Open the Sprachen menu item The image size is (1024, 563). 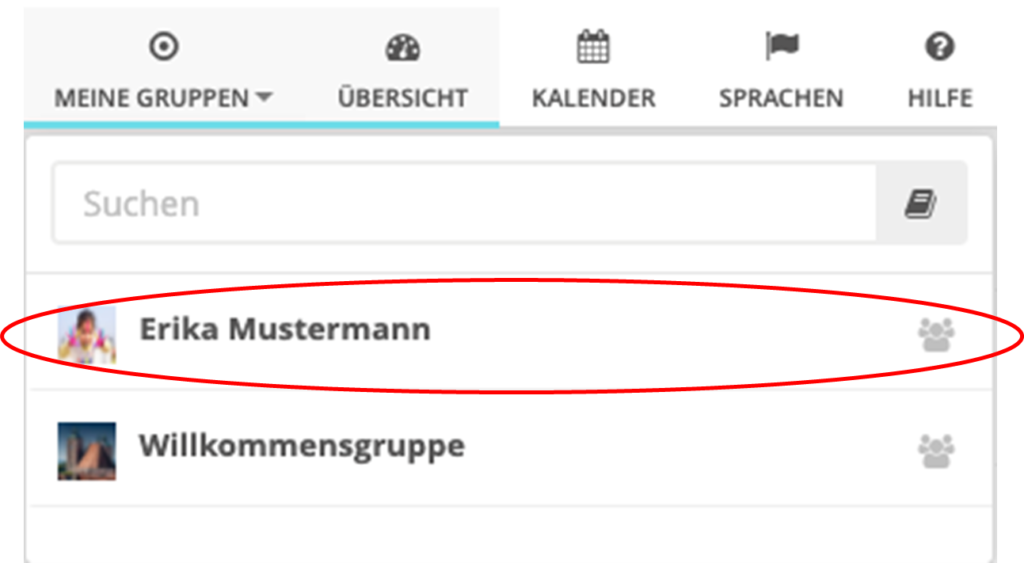pyautogui.click(x=781, y=99)
